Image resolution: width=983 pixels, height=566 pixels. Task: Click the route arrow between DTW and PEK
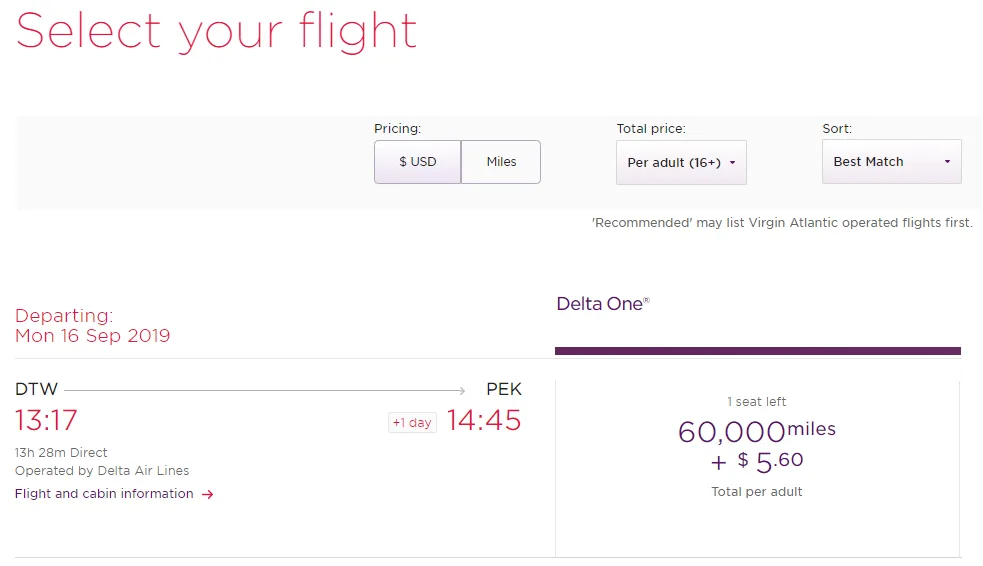tap(265, 390)
